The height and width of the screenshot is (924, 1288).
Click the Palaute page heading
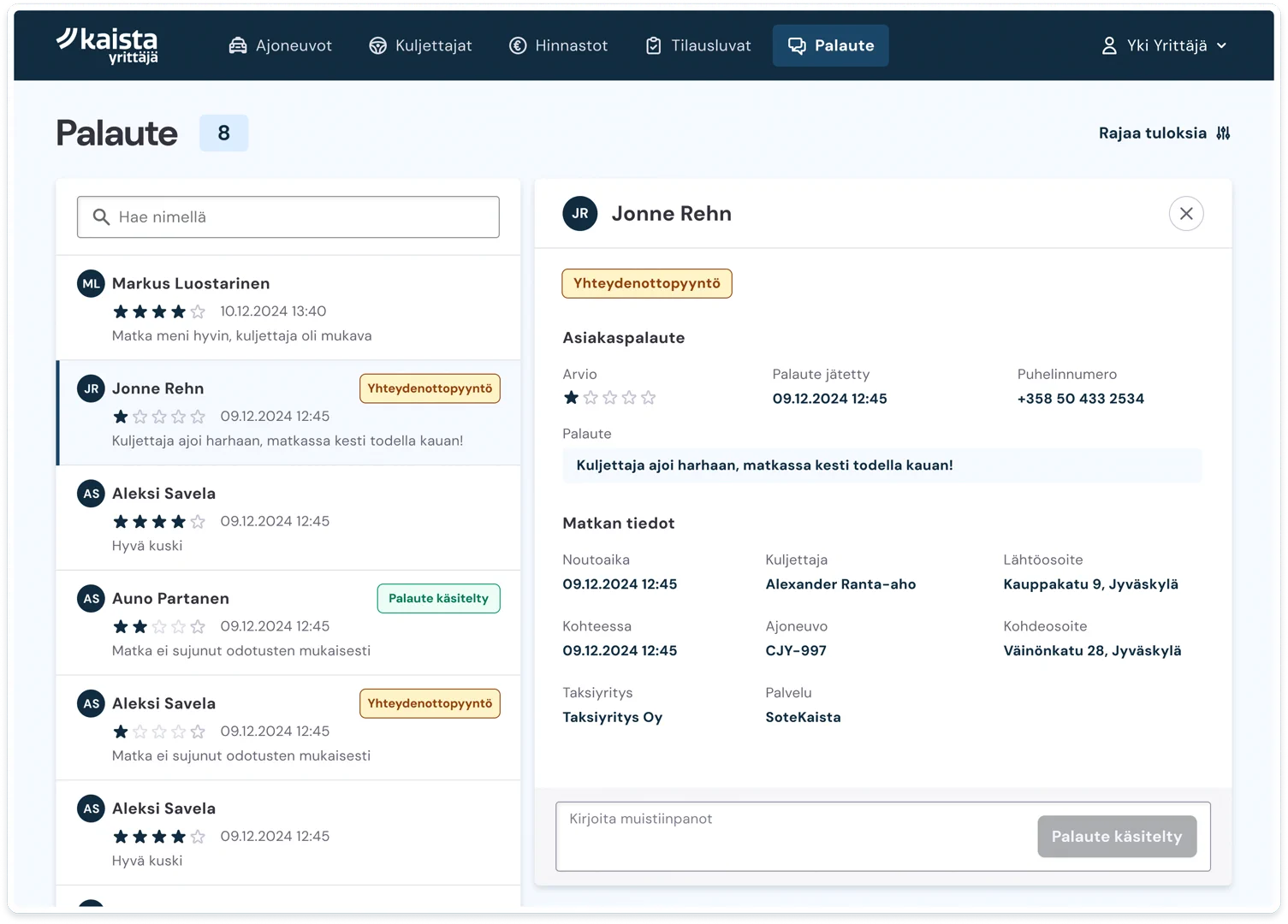pos(117,133)
